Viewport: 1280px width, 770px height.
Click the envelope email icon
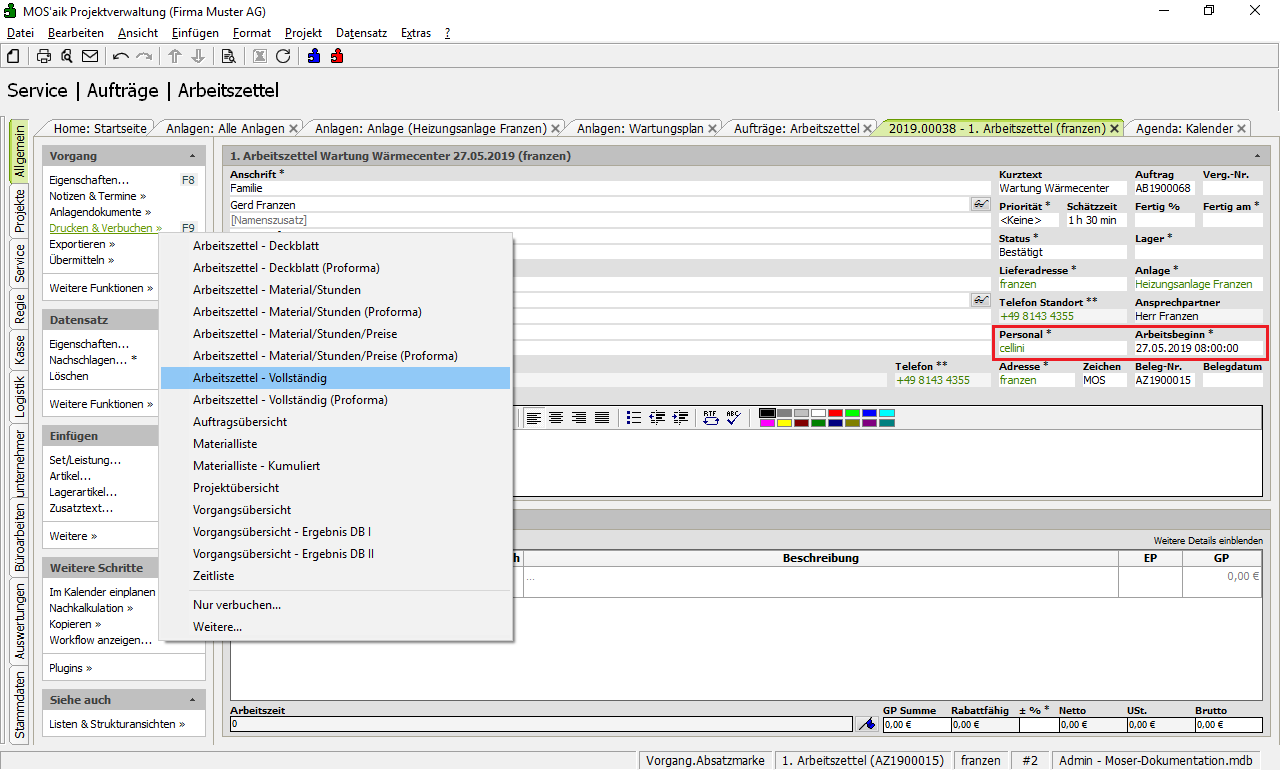[x=90, y=56]
